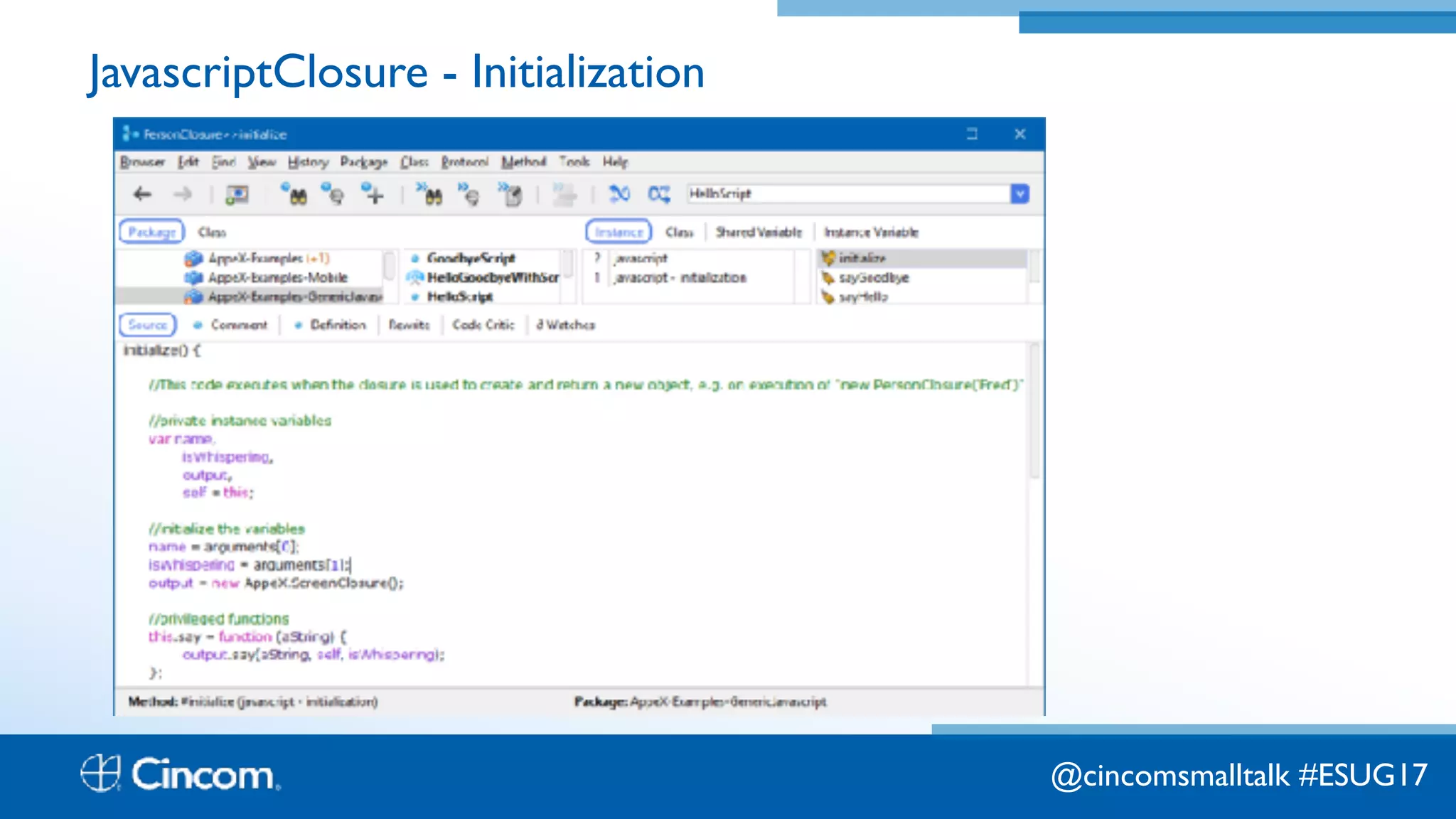Click the blue crossed-arrows toolbar icon
Image resolution: width=1456 pixels, height=819 pixels.
[619, 193]
